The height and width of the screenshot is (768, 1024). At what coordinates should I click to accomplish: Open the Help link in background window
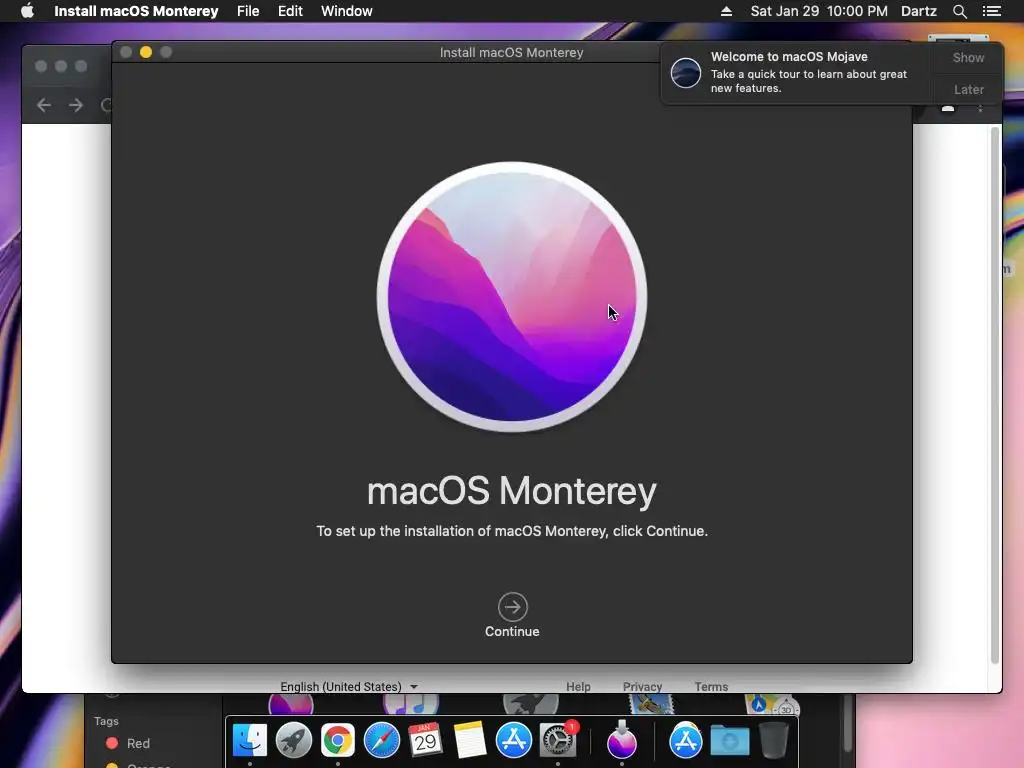(578, 686)
